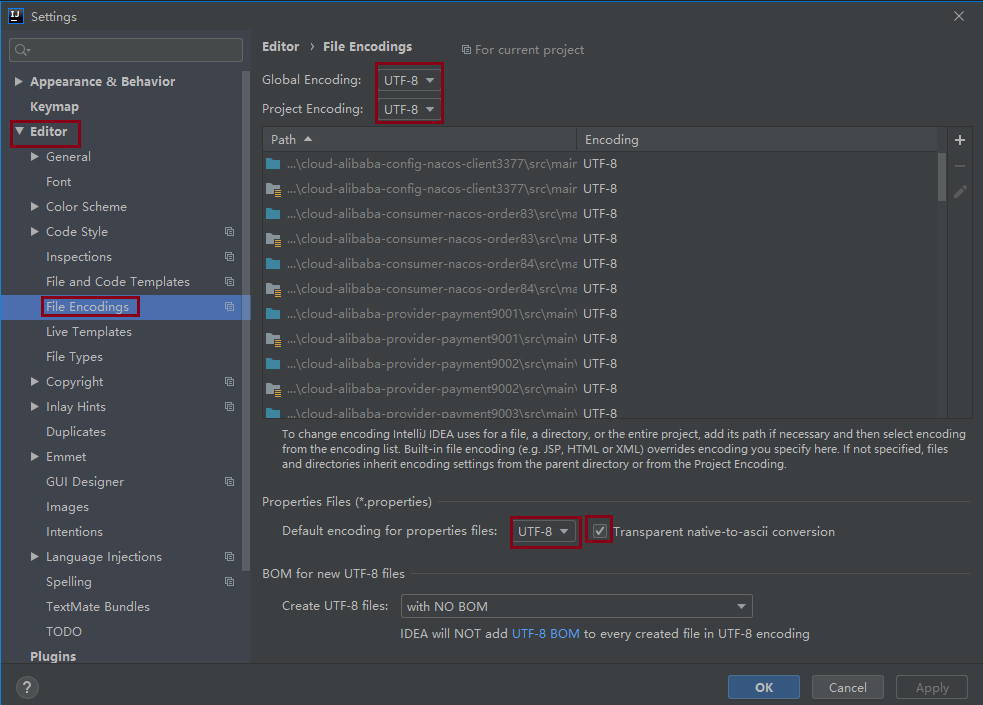Viewport: 983px width, 705px height.
Task: Click project-level icon next to Inlay Hints
Action: 229,407
